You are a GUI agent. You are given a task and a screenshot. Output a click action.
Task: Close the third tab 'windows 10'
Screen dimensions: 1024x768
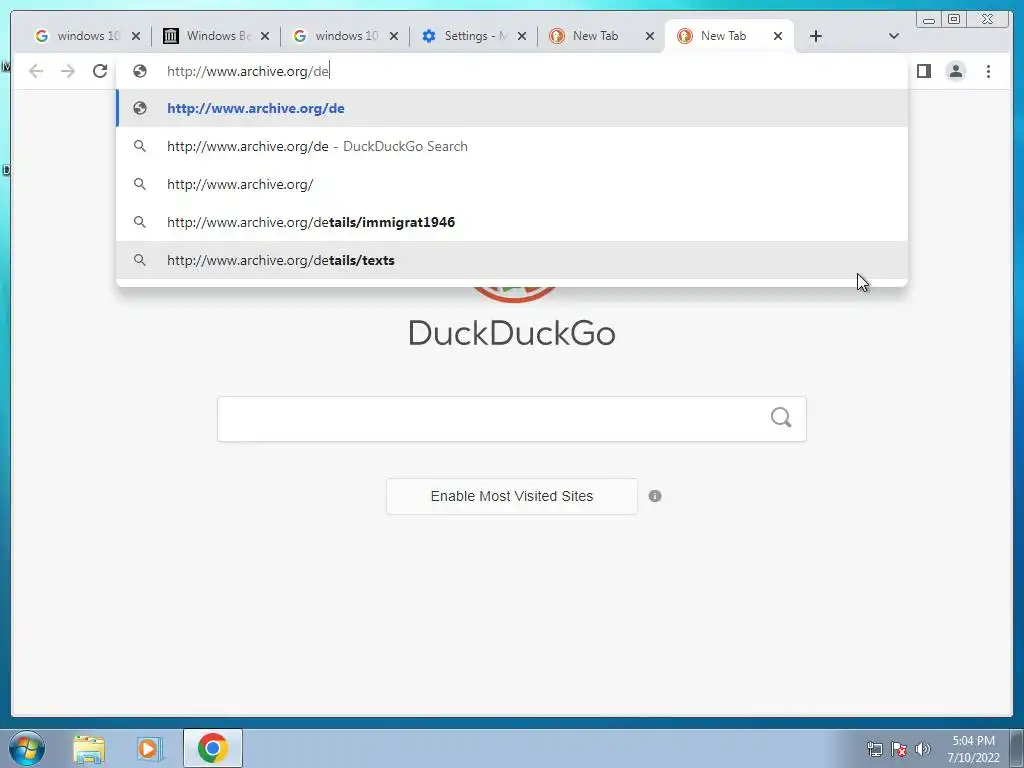(394, 36)
